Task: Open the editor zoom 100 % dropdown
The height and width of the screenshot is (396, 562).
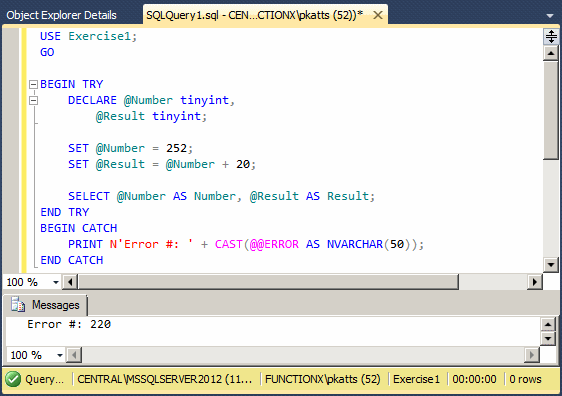Action: (56, 282)
